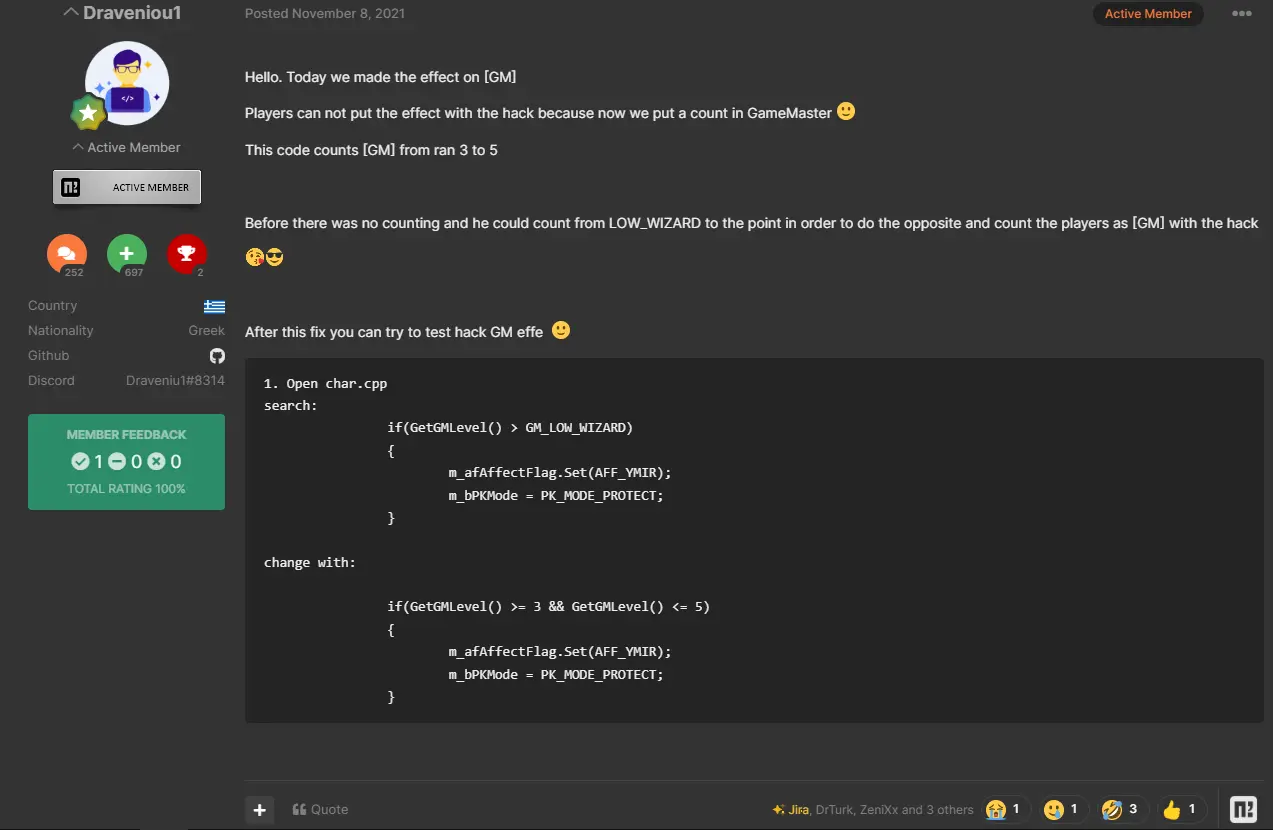Click the Quote link
The height and width of the screenshot is (830, 1273).
click(320, 810)
